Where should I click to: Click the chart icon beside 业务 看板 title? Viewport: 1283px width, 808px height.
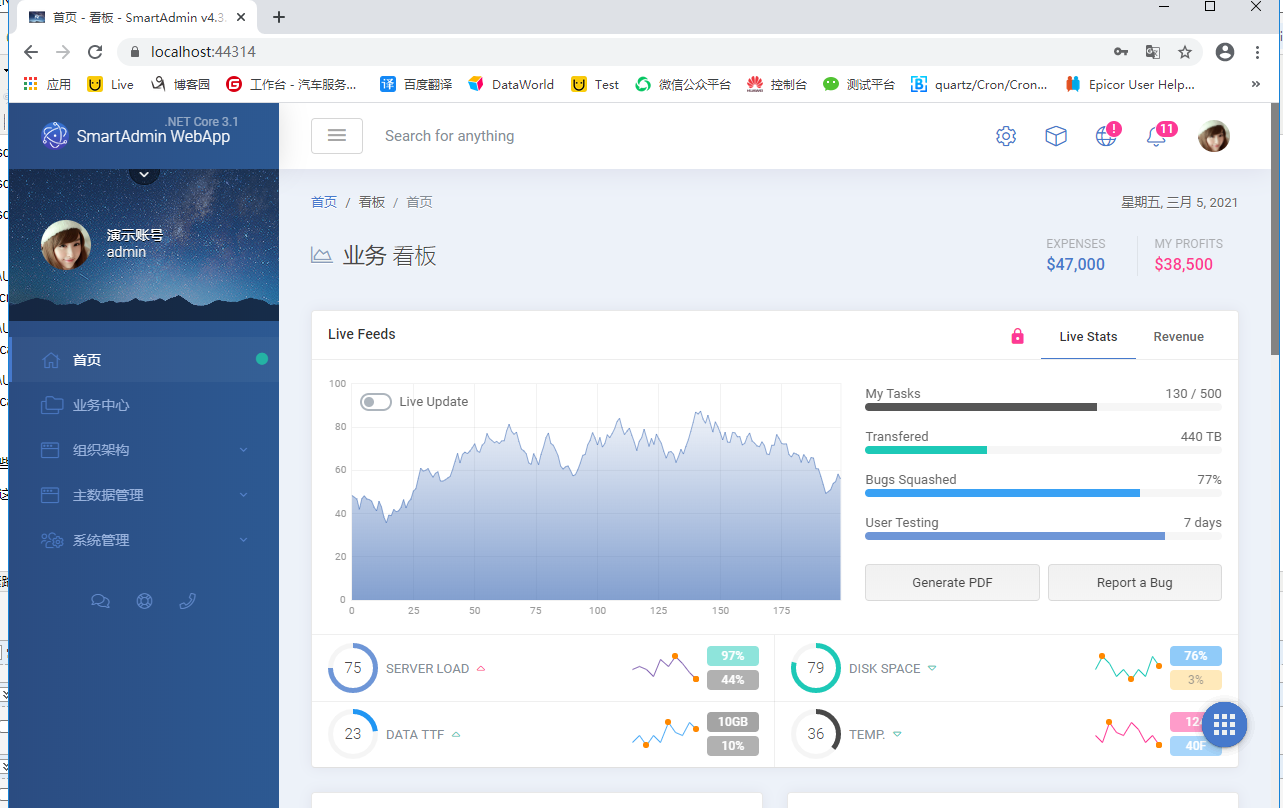(321, 255)
